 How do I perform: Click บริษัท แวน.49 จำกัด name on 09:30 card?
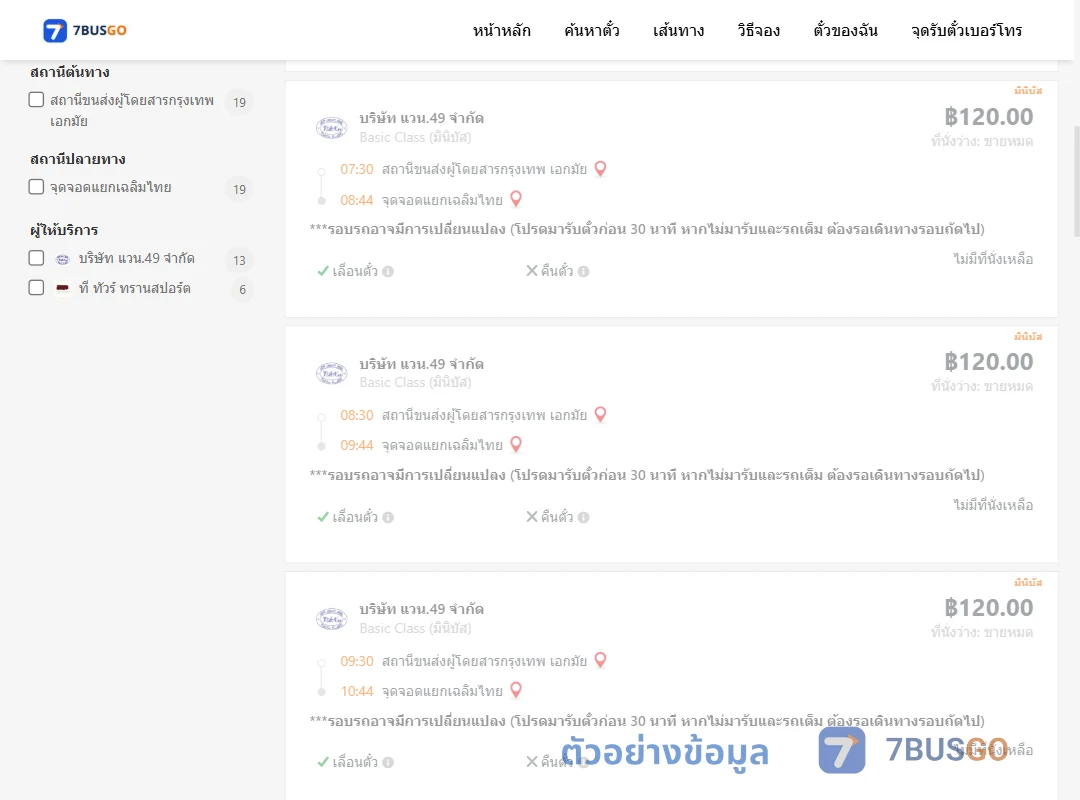(x=422, y=609)
